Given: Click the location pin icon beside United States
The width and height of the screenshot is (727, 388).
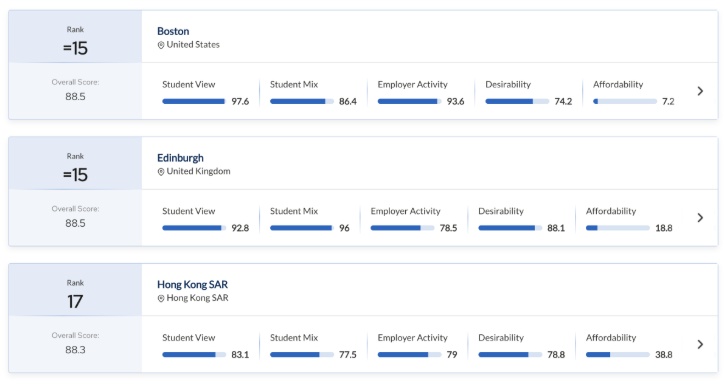Looking at the screenshot, I should (161, 45).
